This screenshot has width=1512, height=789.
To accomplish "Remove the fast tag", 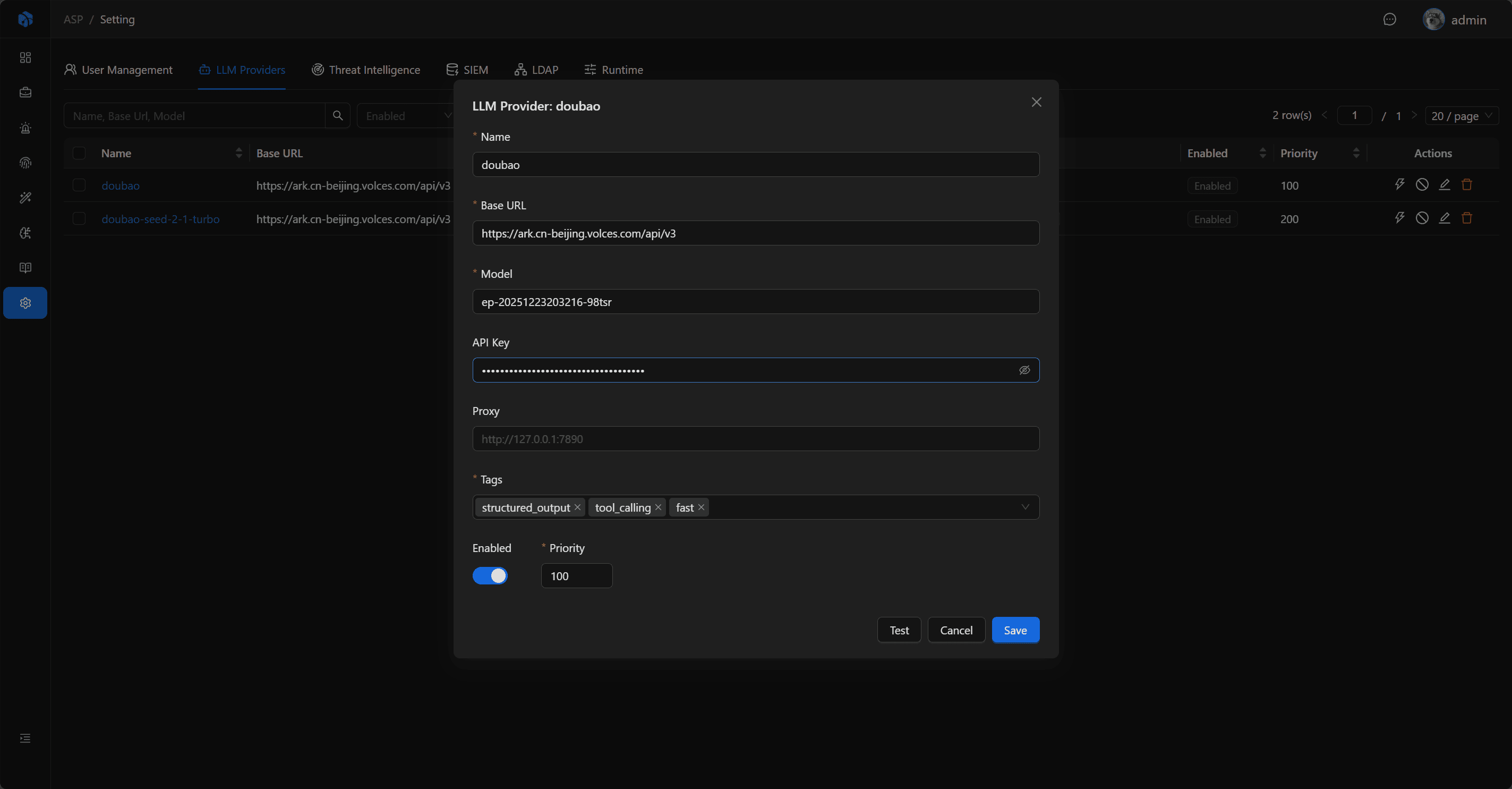I will (701, 507).
